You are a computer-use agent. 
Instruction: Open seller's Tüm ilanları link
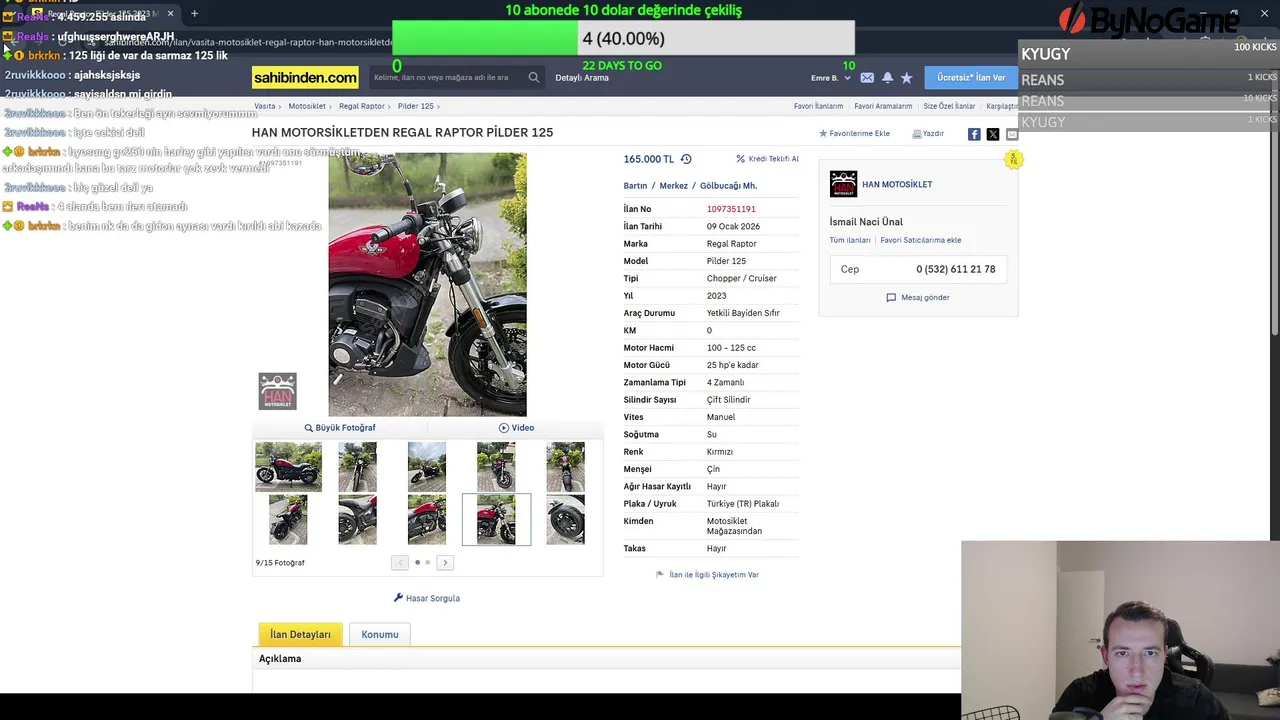[850, 240]
